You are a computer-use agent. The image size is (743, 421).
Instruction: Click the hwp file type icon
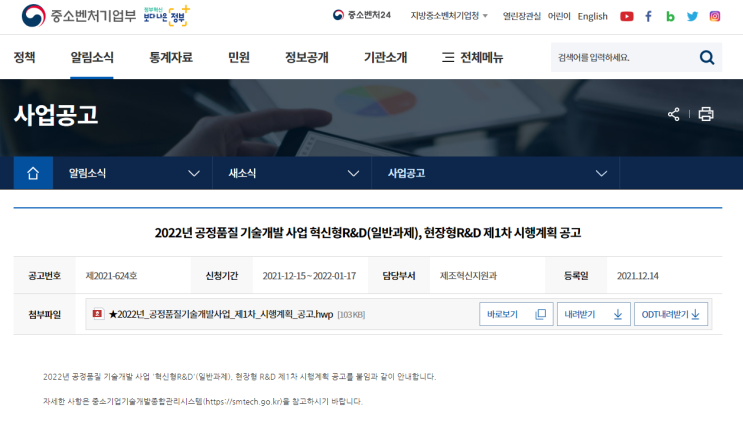point(98,314)
